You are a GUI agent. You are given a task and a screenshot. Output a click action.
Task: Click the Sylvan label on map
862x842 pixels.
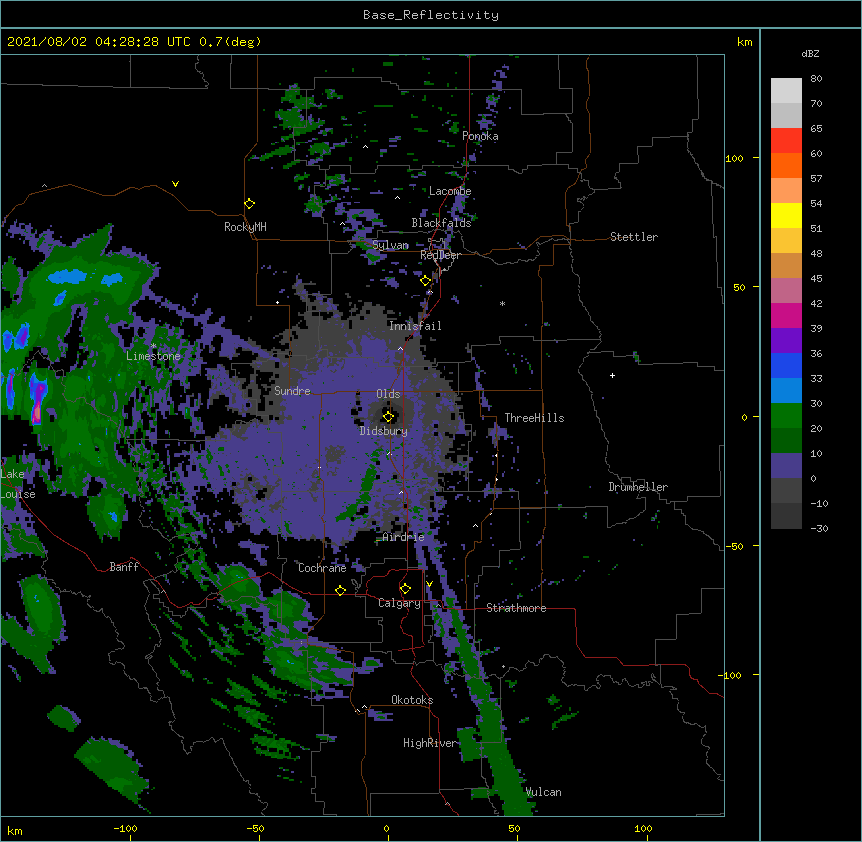[x=390, y=245]
